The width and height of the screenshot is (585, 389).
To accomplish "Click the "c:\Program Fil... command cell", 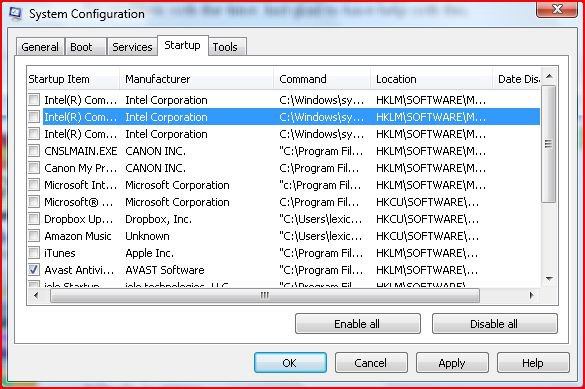I will click(x=320, y=185).
